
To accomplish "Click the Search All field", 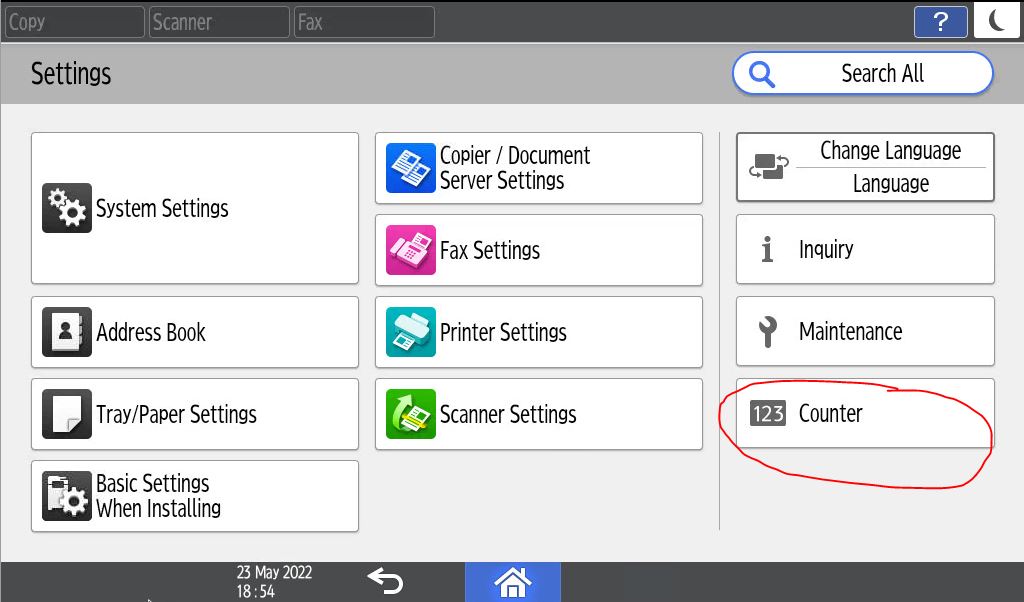I will click(863, 74).
